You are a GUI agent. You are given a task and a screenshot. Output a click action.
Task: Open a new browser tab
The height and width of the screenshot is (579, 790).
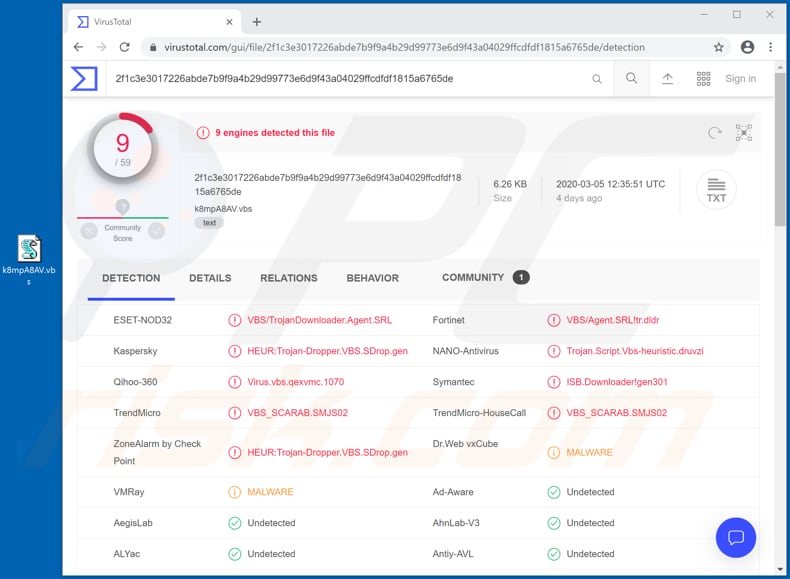click(x=257, y=22)
